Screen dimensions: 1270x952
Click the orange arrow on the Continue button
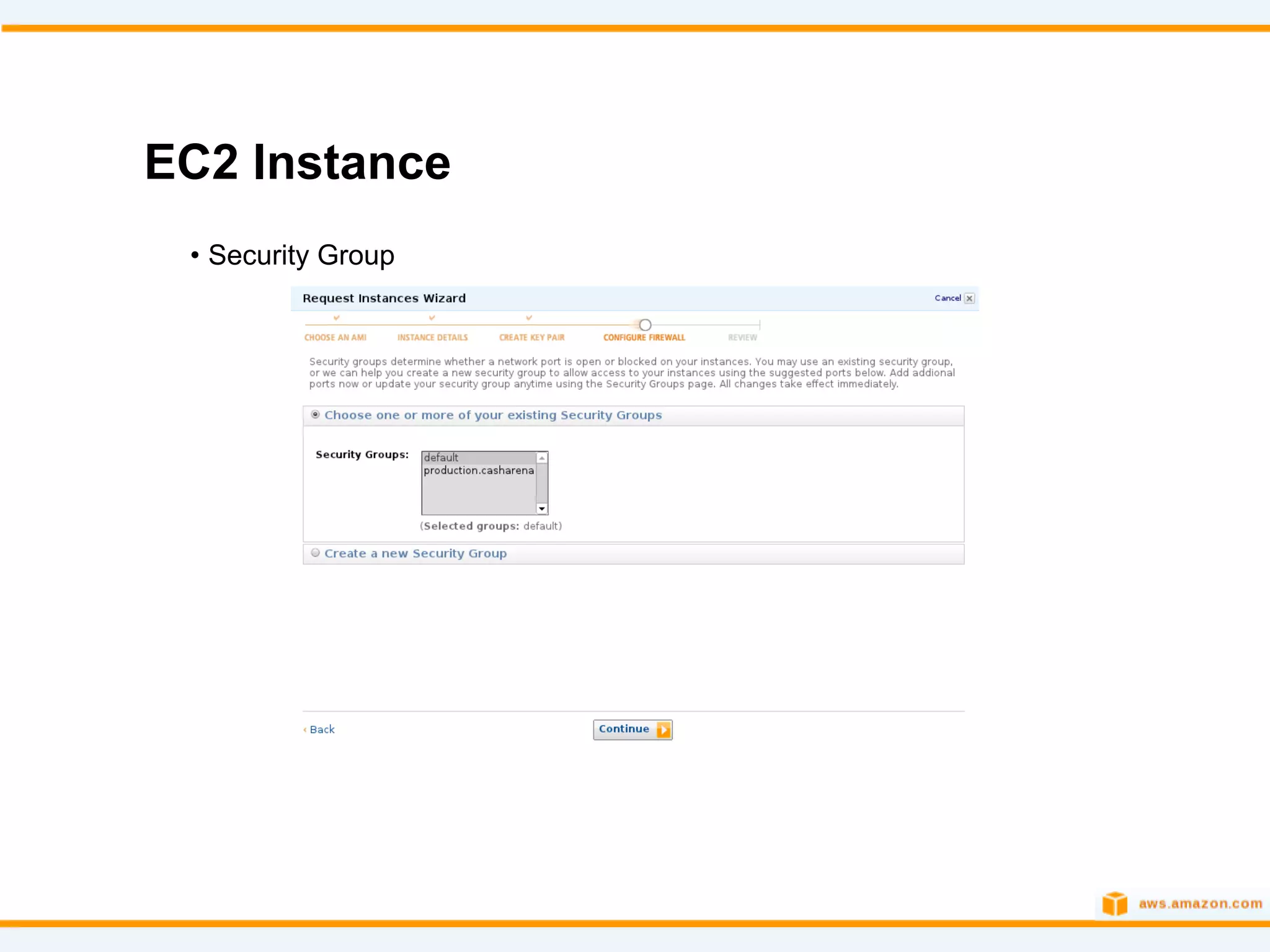click(x=664, y=729)
